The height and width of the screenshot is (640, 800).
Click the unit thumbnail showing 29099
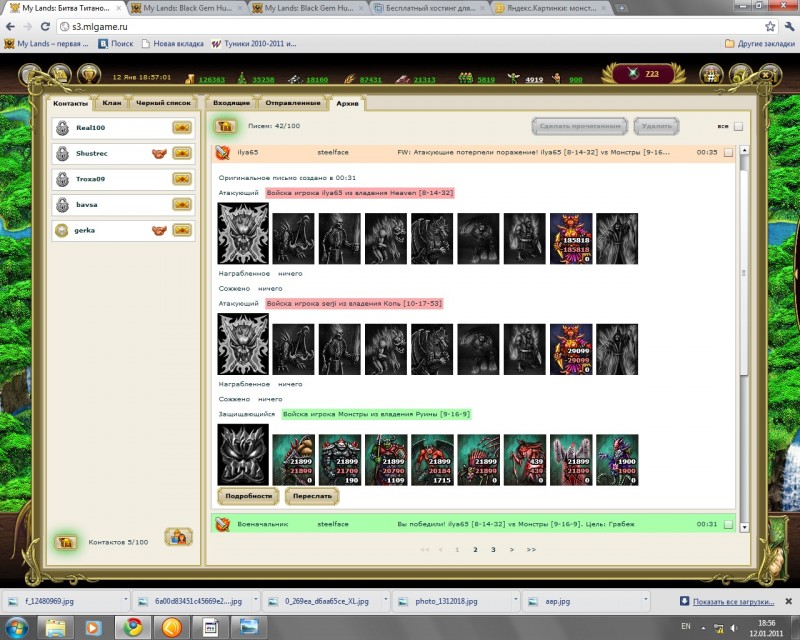(571, 349)
